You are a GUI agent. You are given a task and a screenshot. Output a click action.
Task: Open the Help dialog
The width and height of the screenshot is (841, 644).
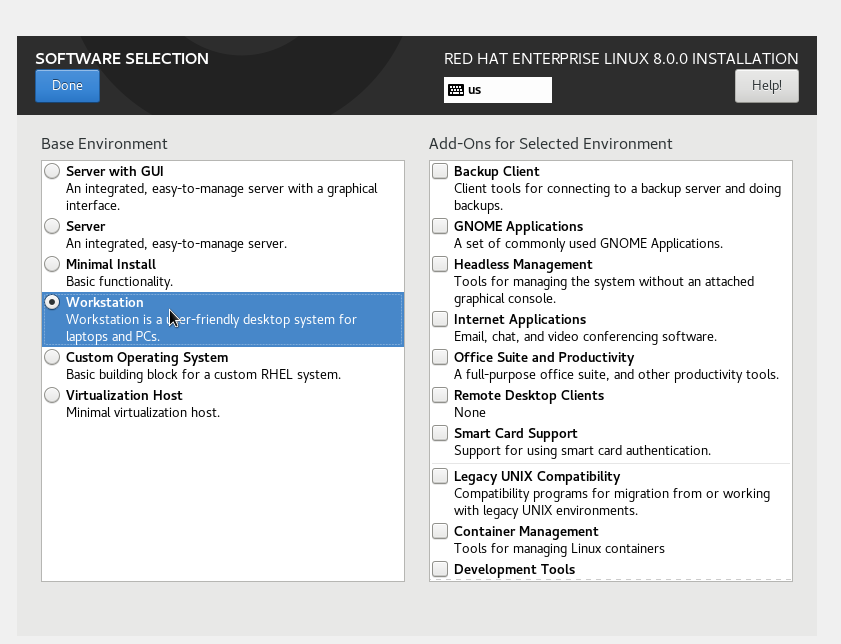(x=767, y=86)
